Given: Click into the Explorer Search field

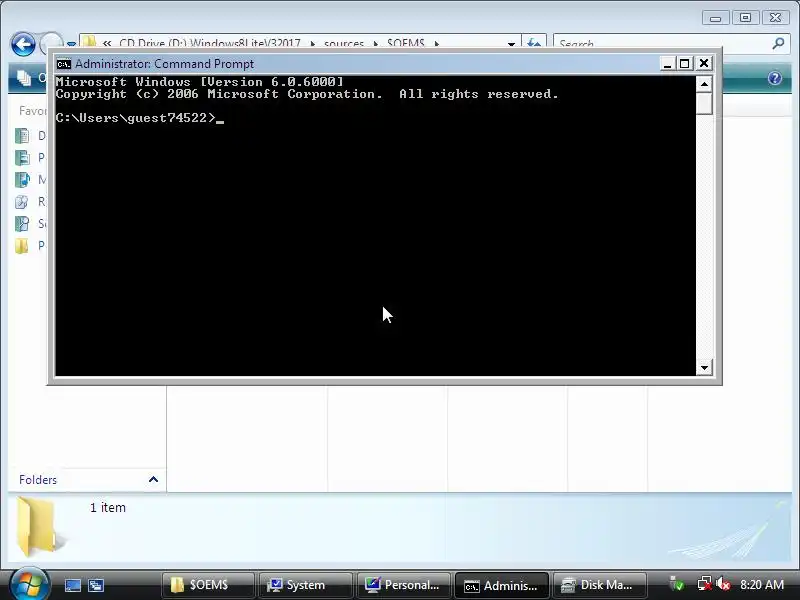Looking at the screenshot, I should (x=663, y=44).
